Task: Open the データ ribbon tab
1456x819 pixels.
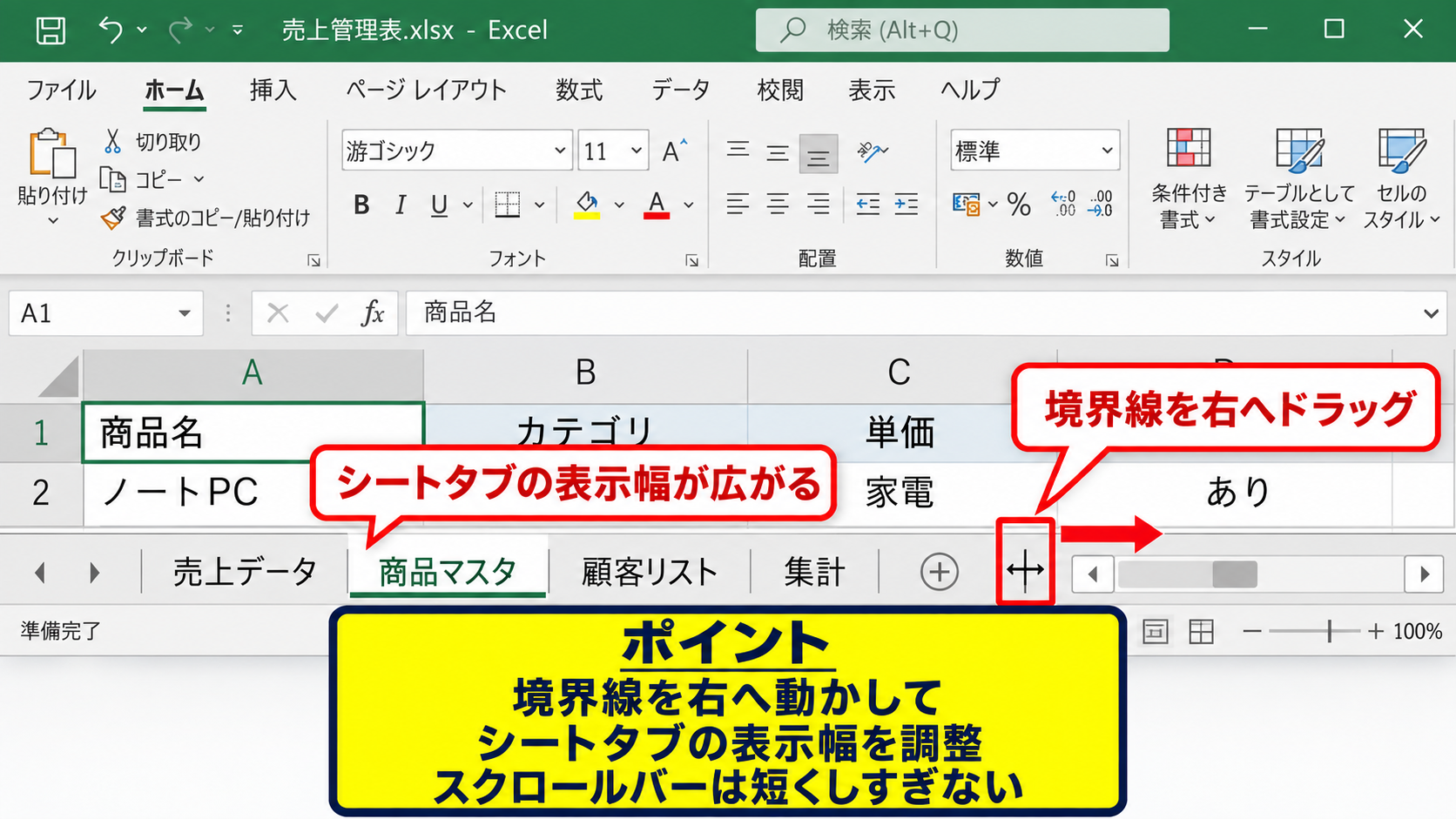Action: [x=681, y=90]
